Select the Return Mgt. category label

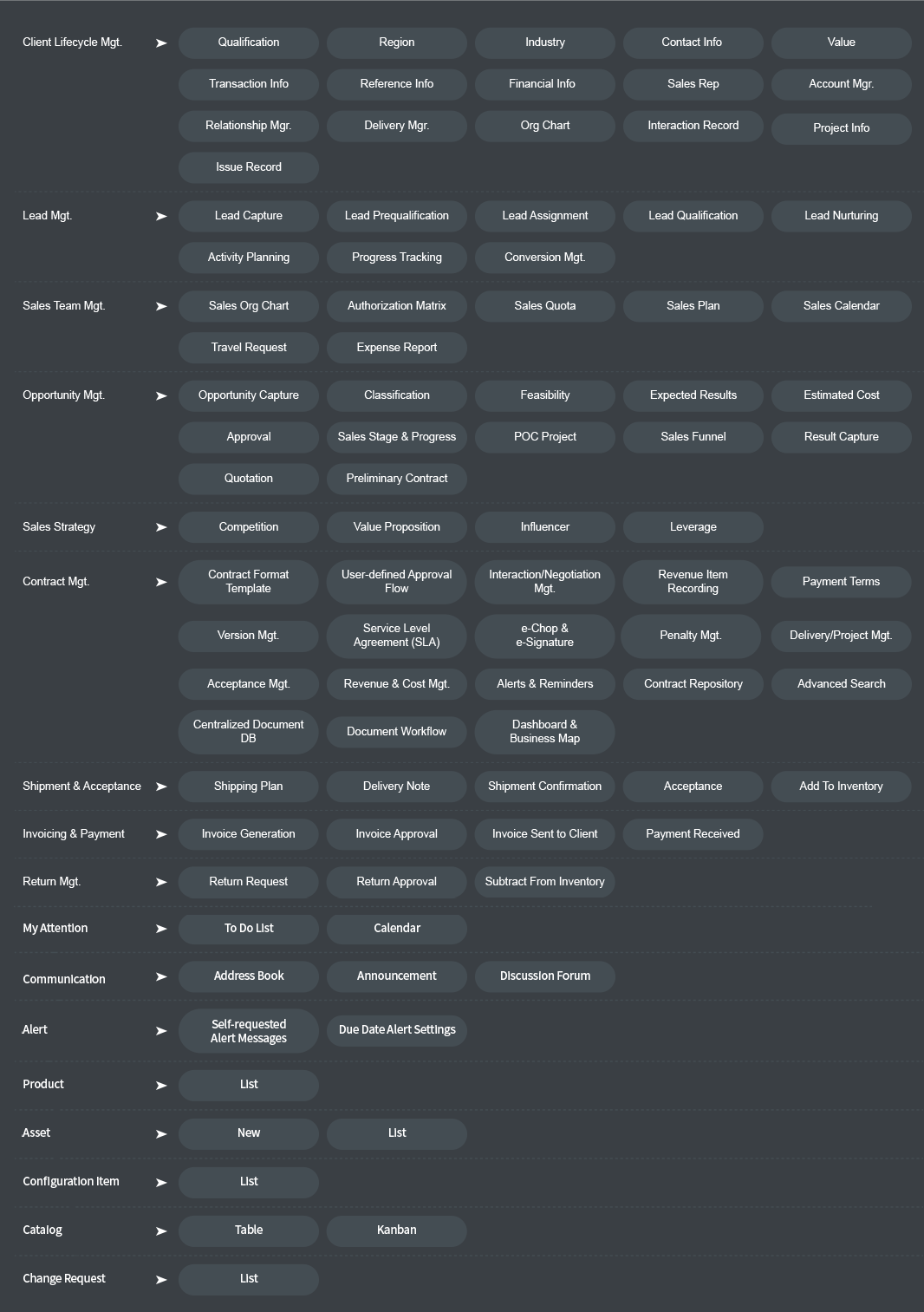[52, 882]
